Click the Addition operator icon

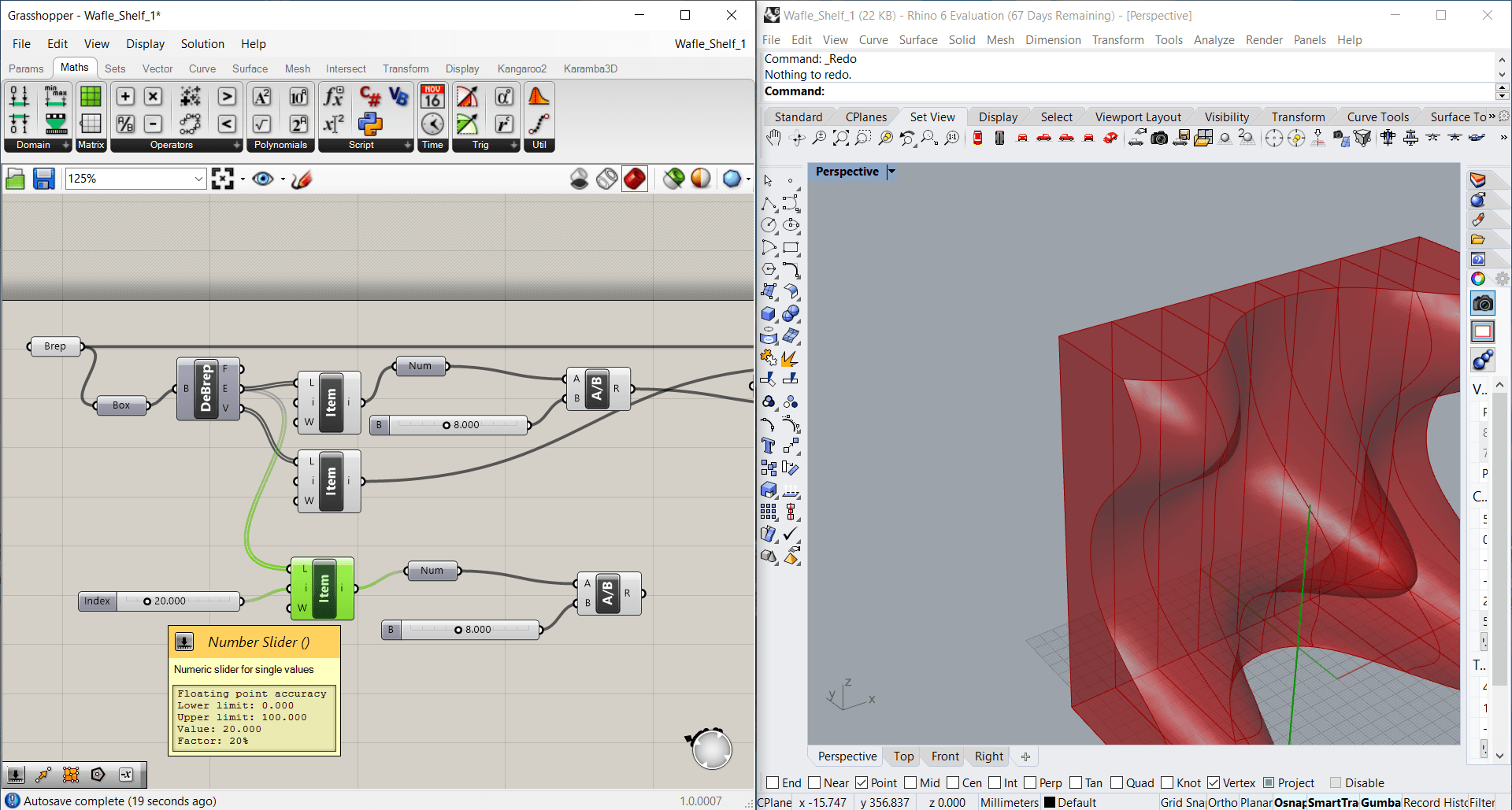tap(125, 97)
